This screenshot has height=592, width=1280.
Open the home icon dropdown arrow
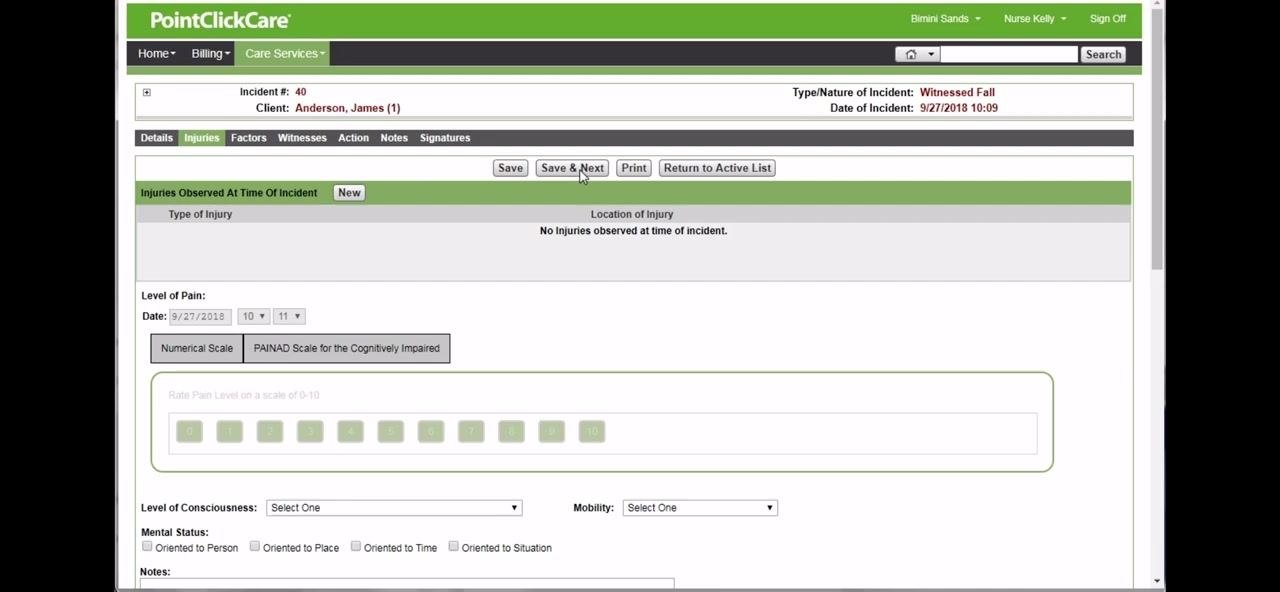pos(931,55)
